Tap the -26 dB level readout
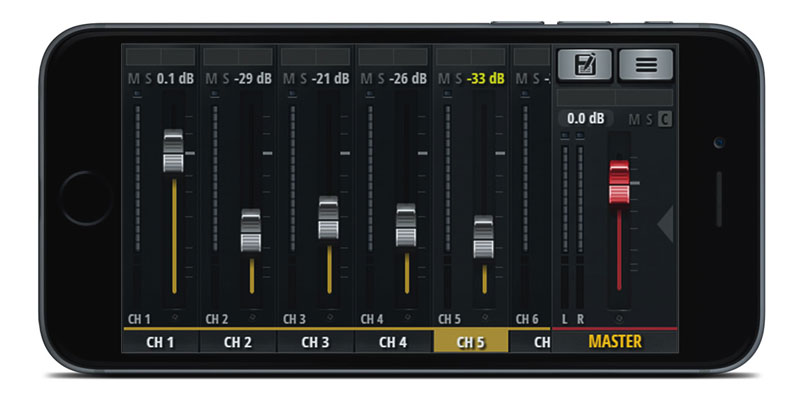 [x=408, y=79]
